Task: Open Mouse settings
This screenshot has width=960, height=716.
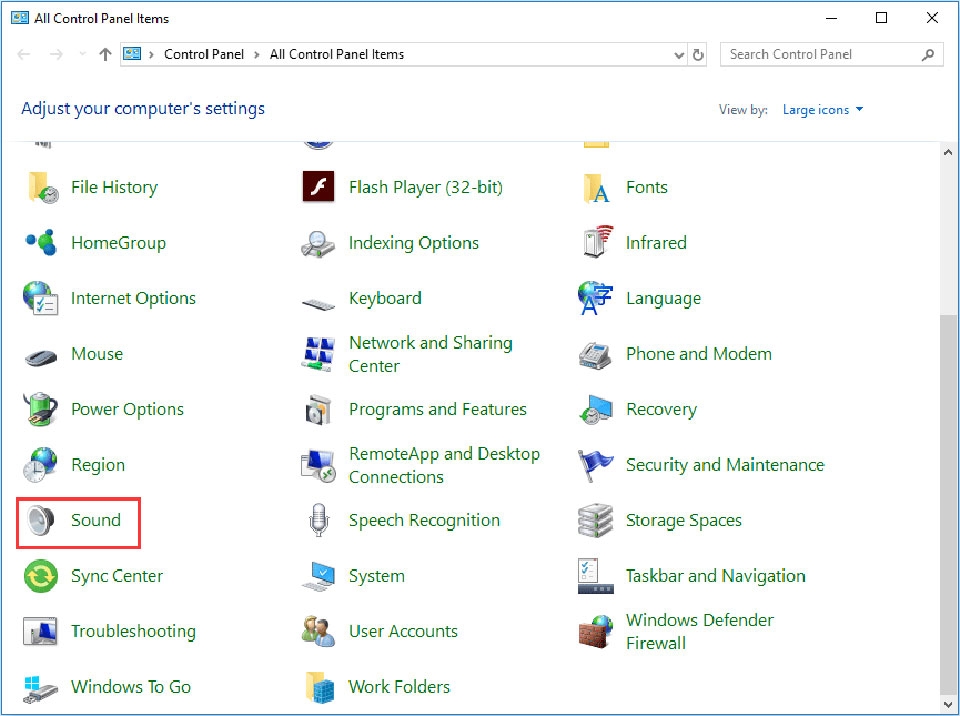Action: [x=97, y=354]
